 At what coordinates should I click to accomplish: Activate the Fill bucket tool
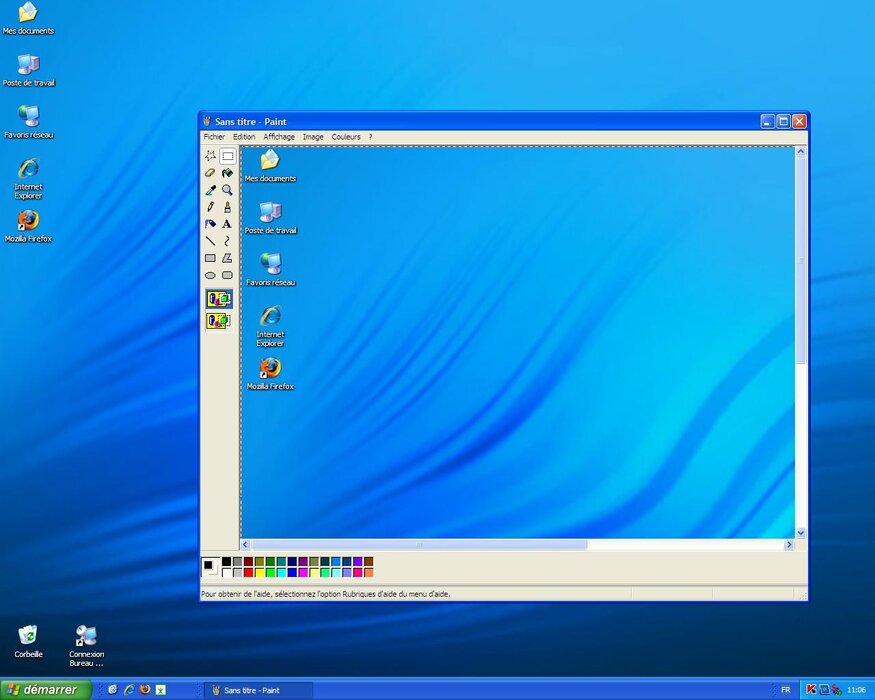point(227,173)
